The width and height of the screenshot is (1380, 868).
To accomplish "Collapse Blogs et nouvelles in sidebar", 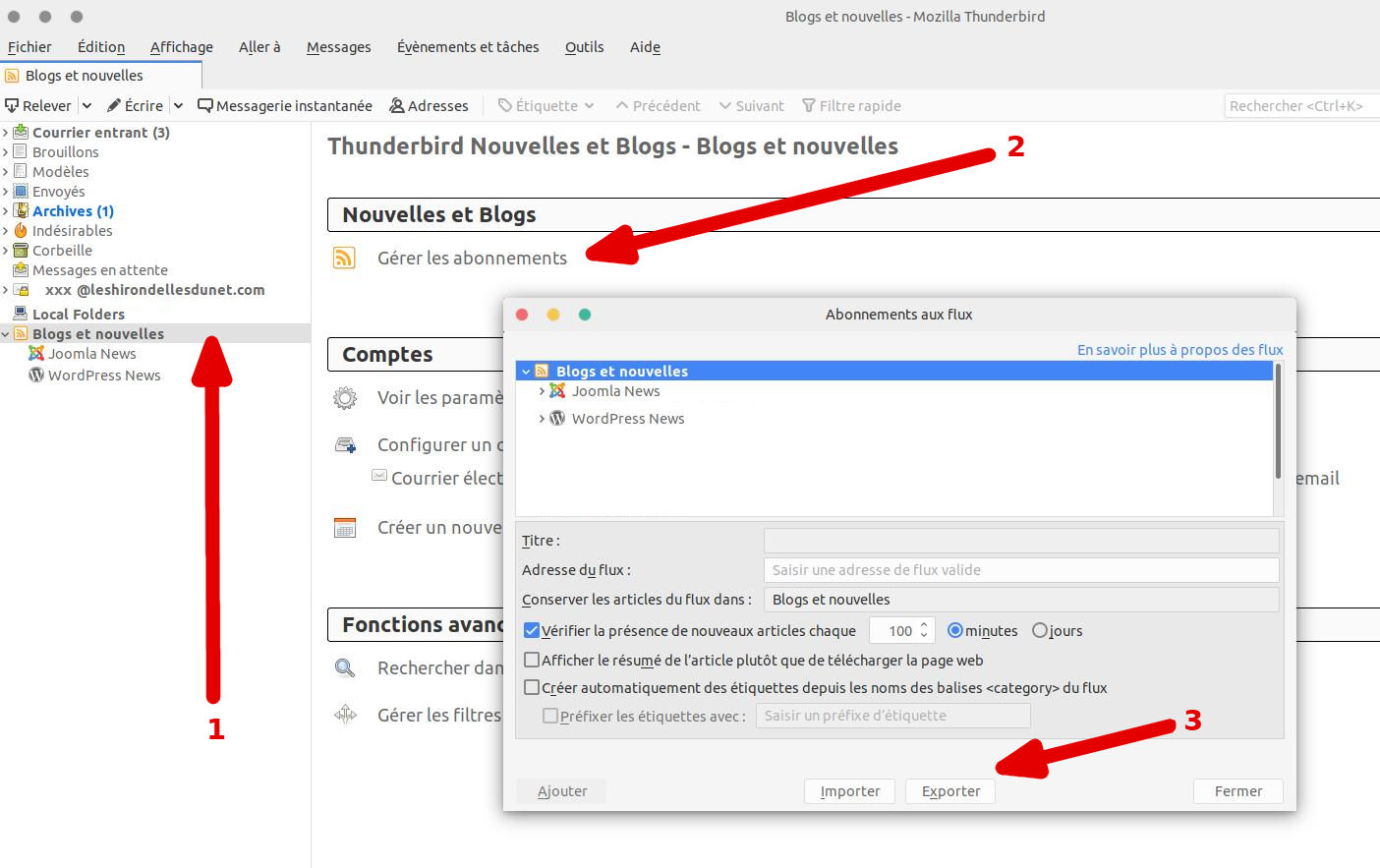I will [x=6, y=334].
